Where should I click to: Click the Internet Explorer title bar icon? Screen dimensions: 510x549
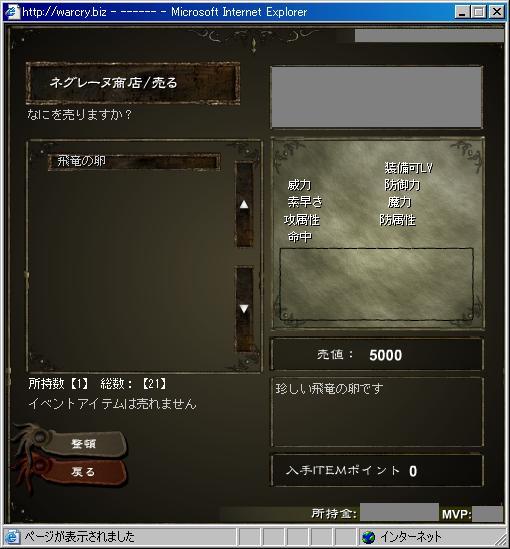pyautogui.click(x=12, y=12)
